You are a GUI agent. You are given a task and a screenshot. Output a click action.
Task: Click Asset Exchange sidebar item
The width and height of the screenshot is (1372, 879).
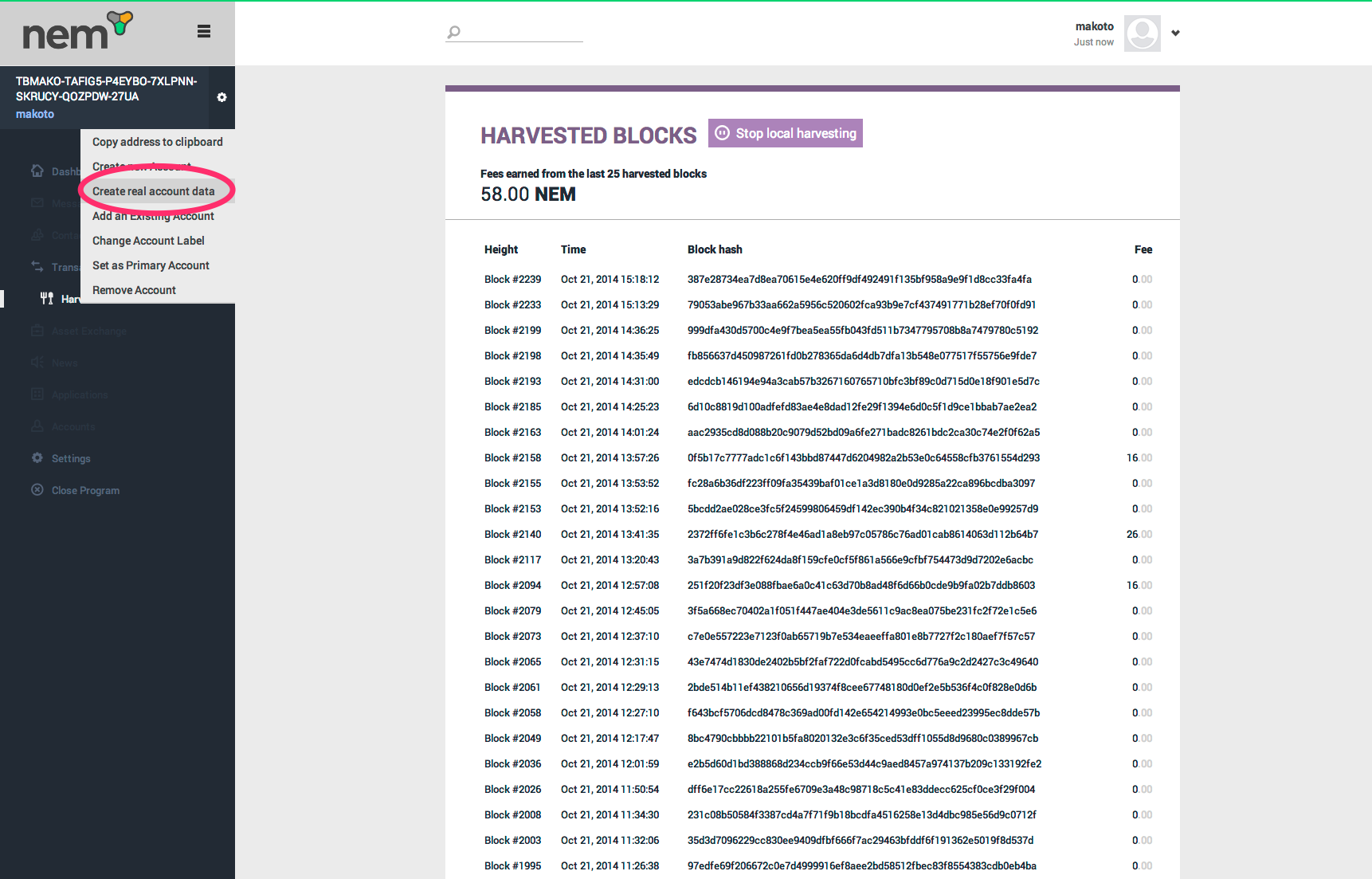click(89, 331)
